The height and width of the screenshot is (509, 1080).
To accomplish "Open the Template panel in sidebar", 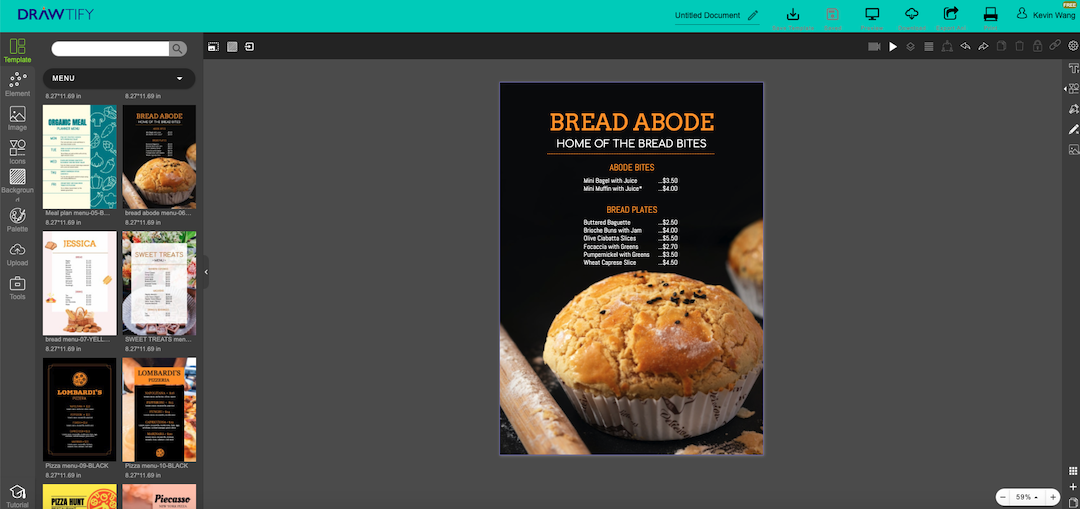I will point(17,51).
